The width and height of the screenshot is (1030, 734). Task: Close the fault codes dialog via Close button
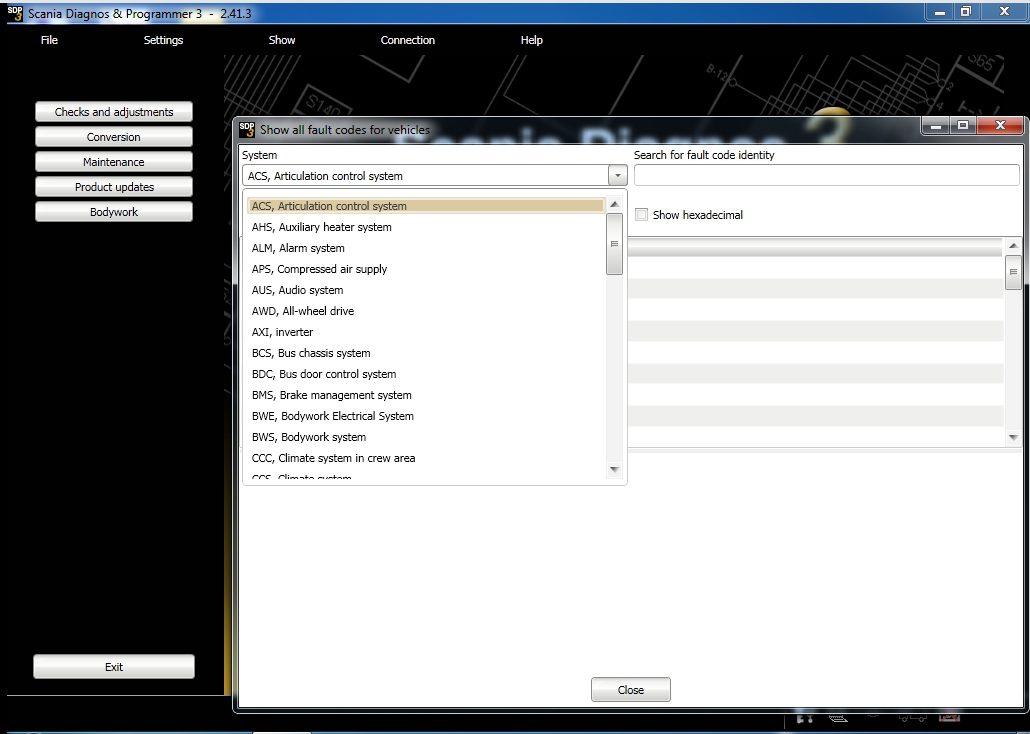point(631,689)
